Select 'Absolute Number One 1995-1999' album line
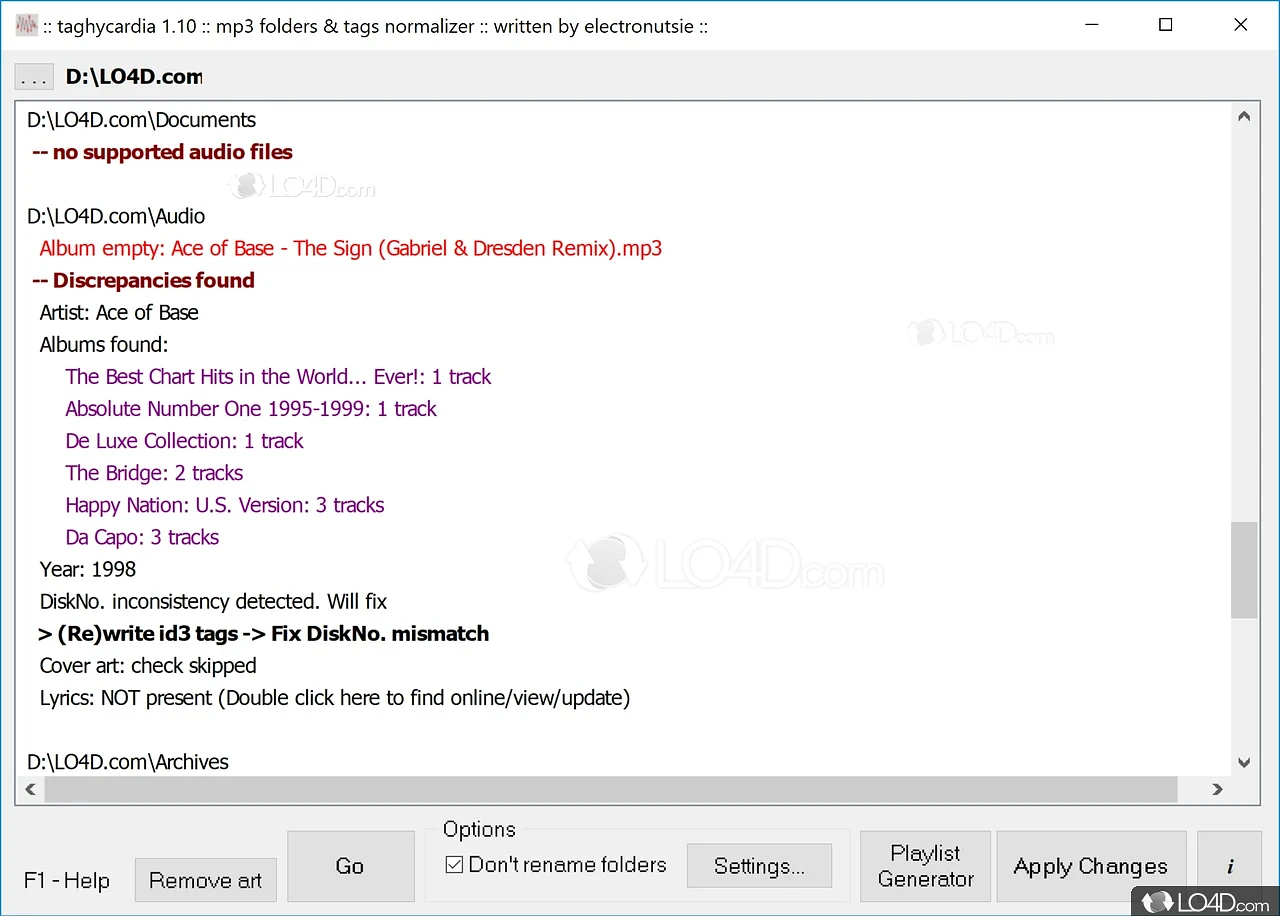Viewport: 1280px width, 916px height. click(x=251, y=408)
